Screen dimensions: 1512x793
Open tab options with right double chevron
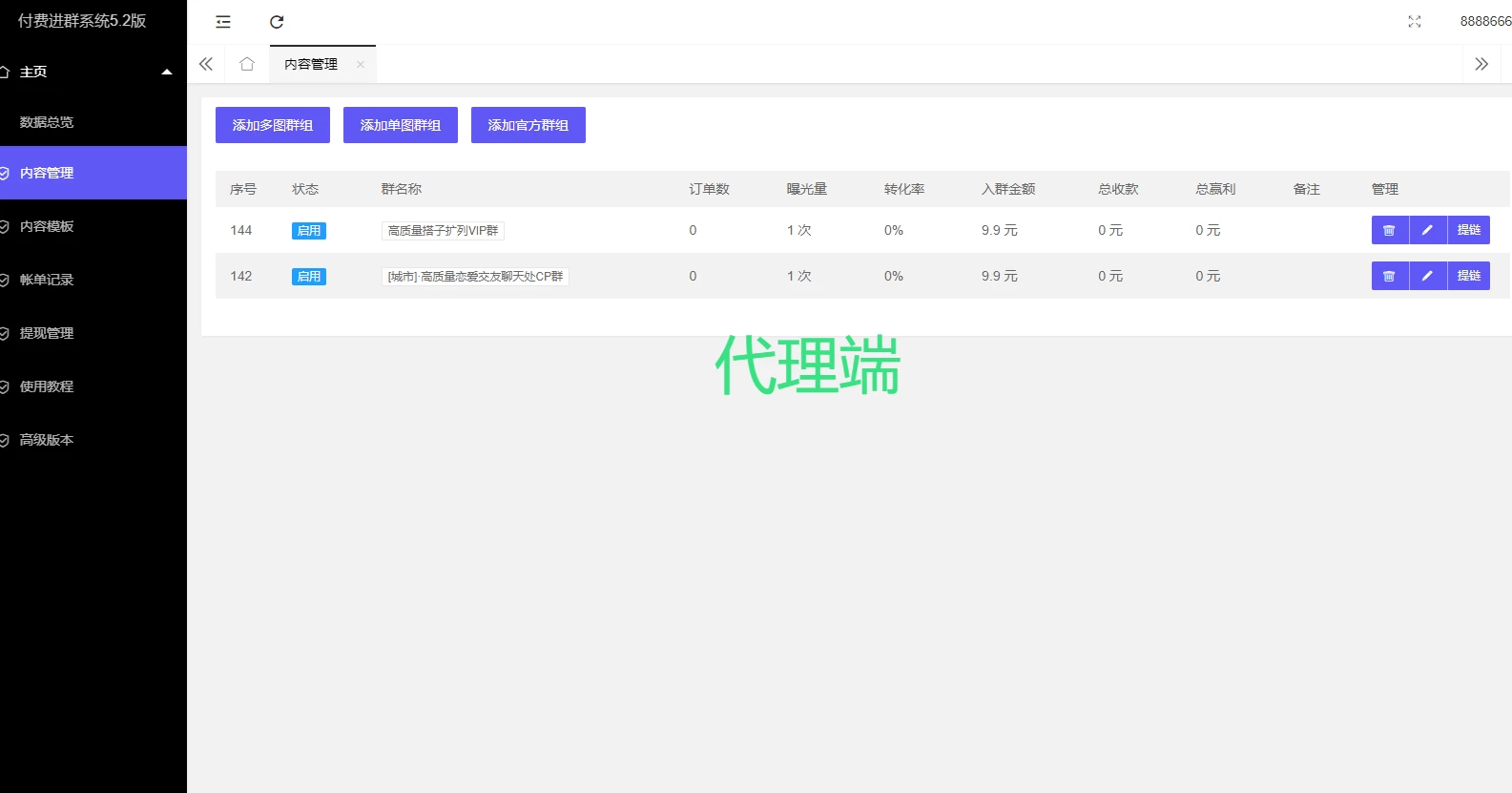(x=1481, y=64)
